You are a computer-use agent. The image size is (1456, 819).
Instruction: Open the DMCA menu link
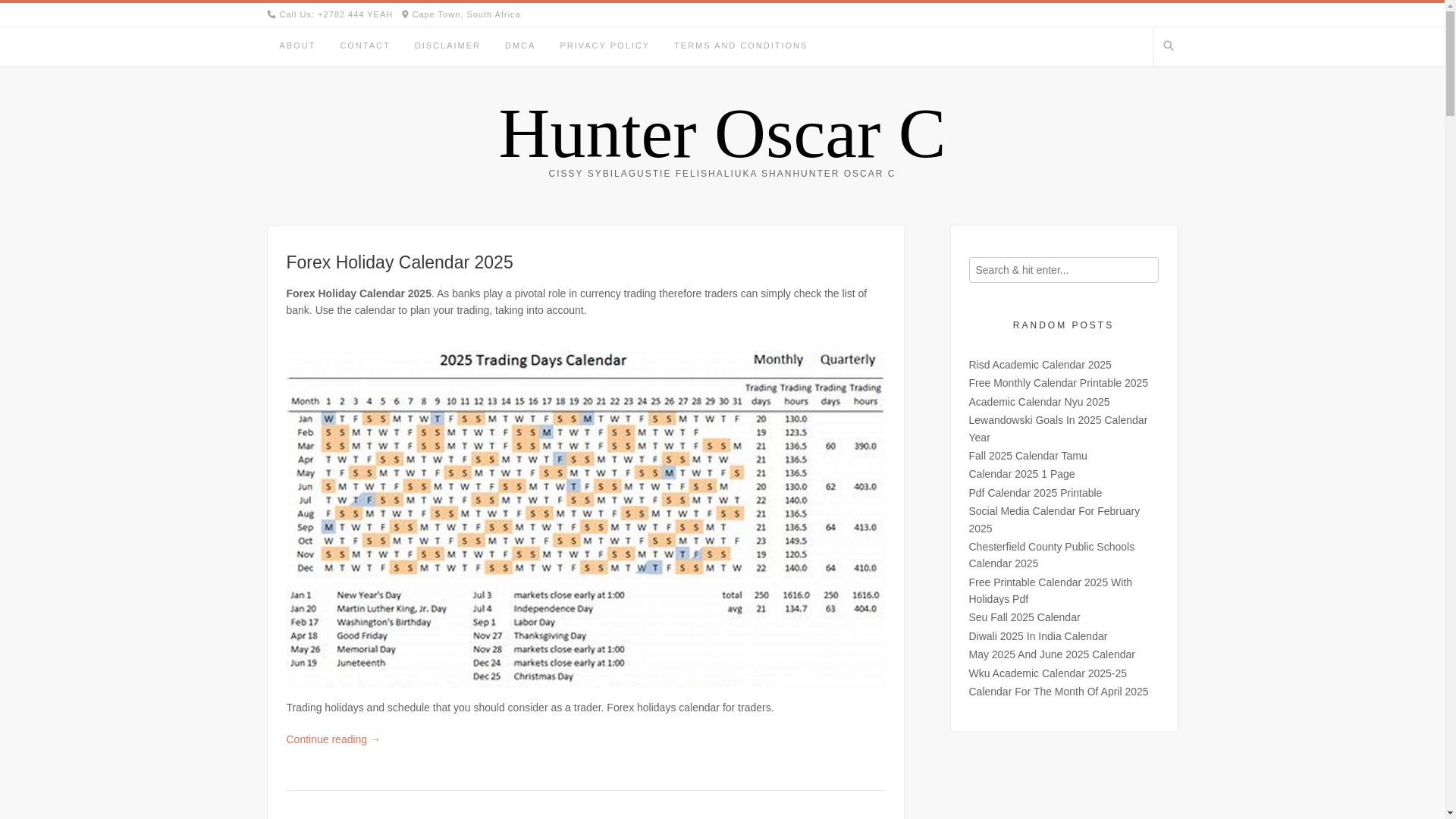point(520,46)
